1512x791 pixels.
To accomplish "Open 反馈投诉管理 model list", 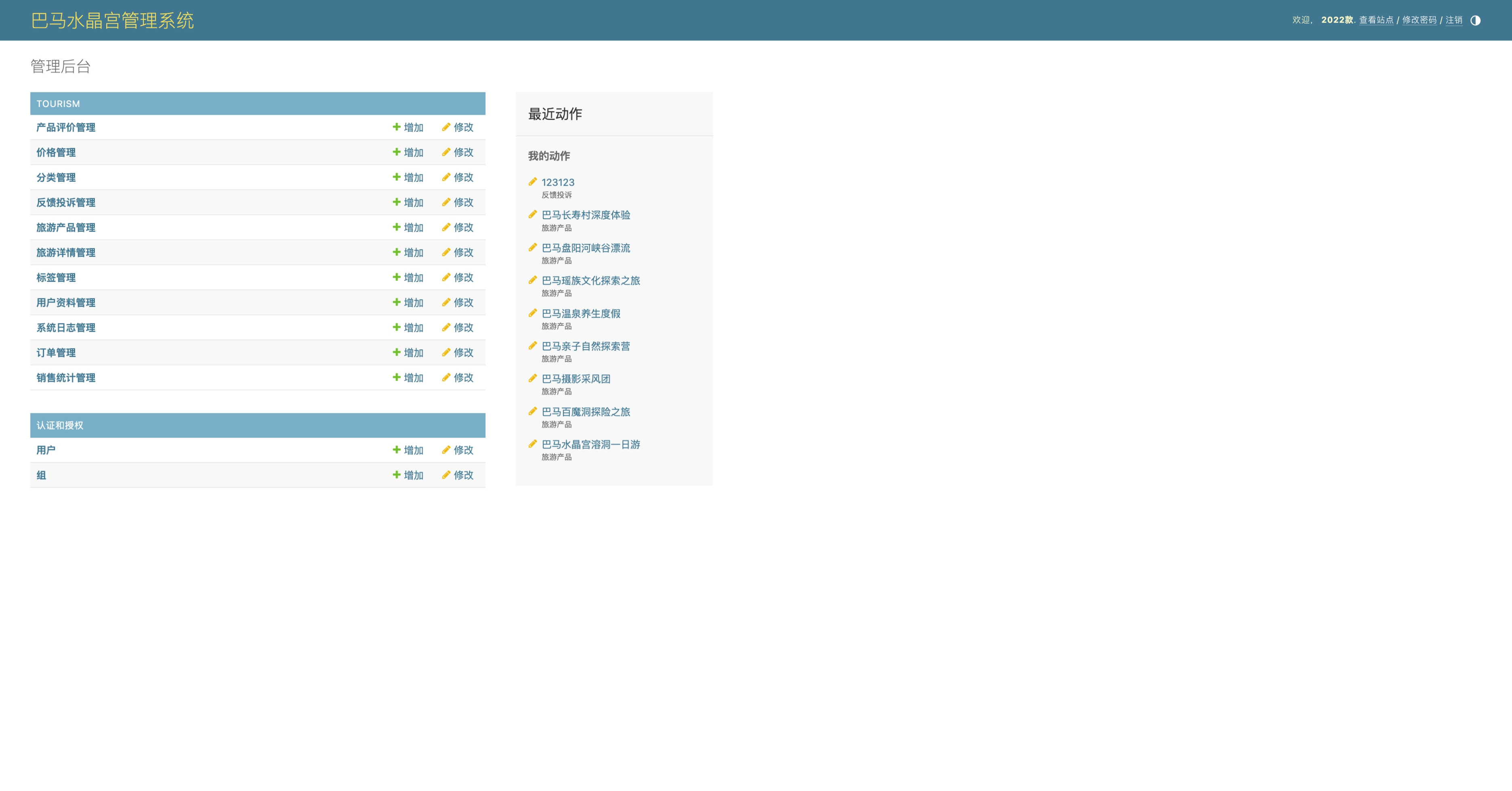I will [x=66, y=202].
